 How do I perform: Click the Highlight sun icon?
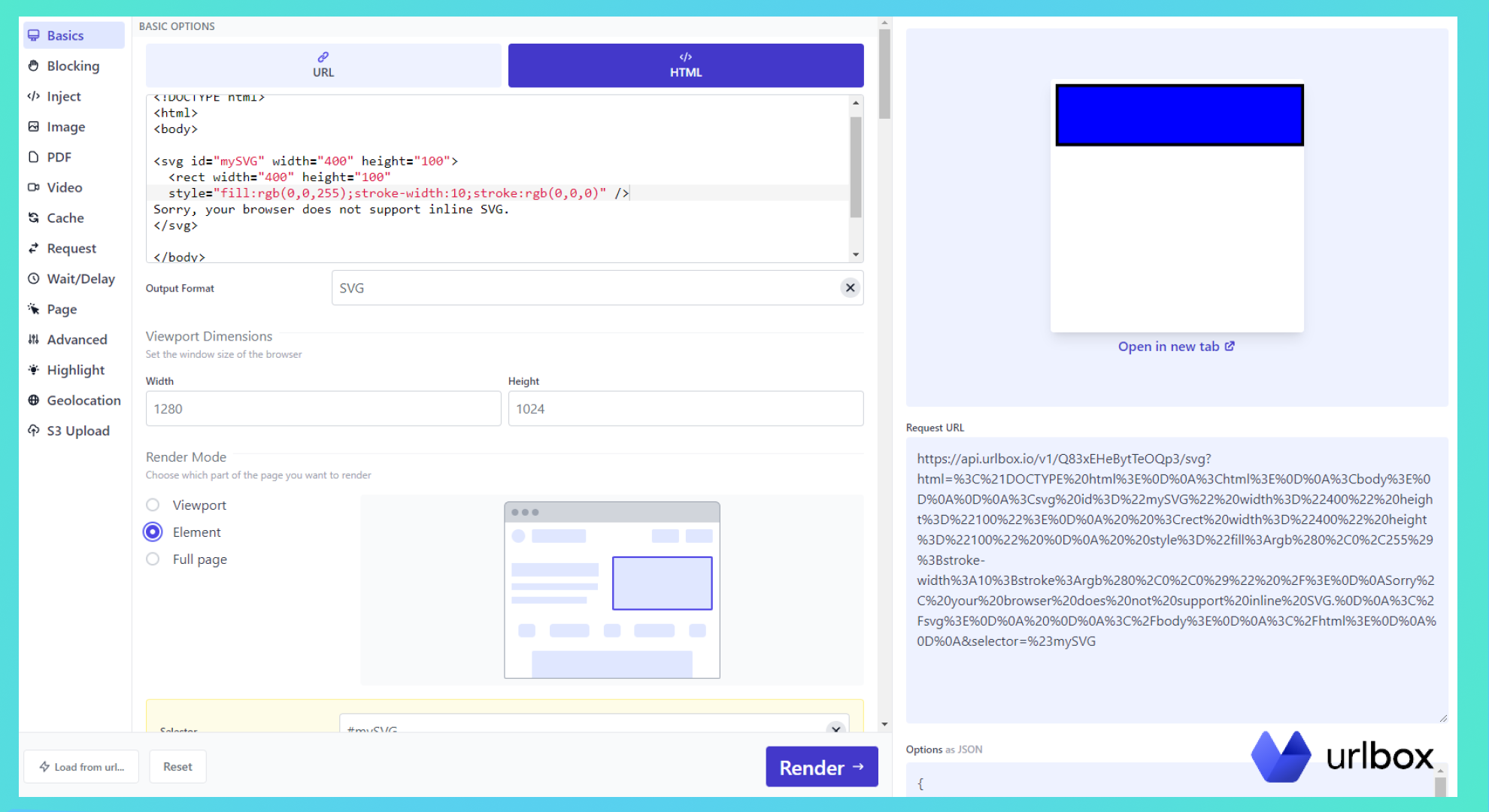tap(34, 370)
